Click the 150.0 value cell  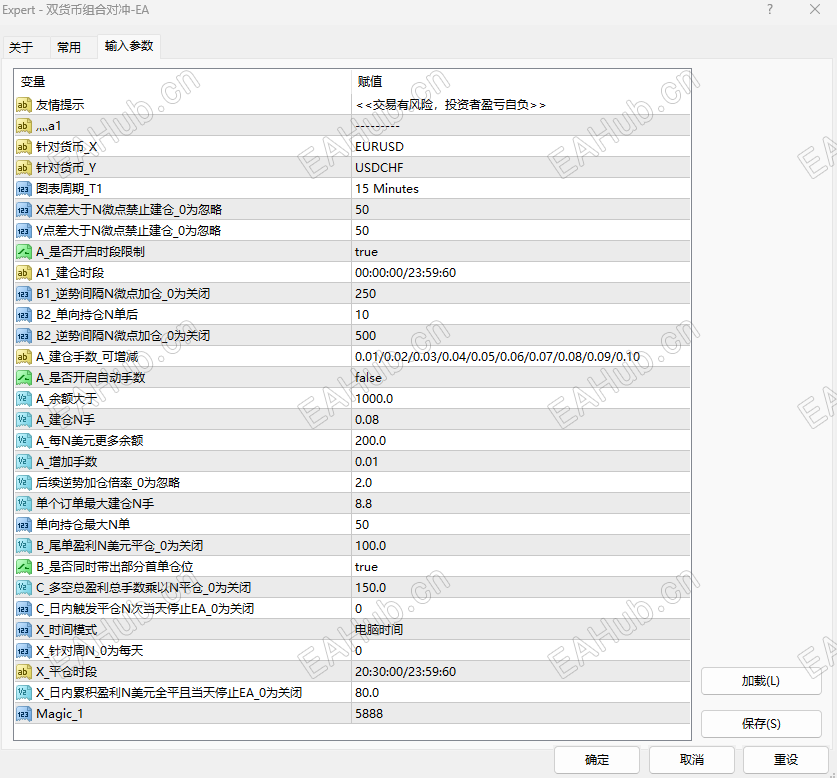(521, 588)
